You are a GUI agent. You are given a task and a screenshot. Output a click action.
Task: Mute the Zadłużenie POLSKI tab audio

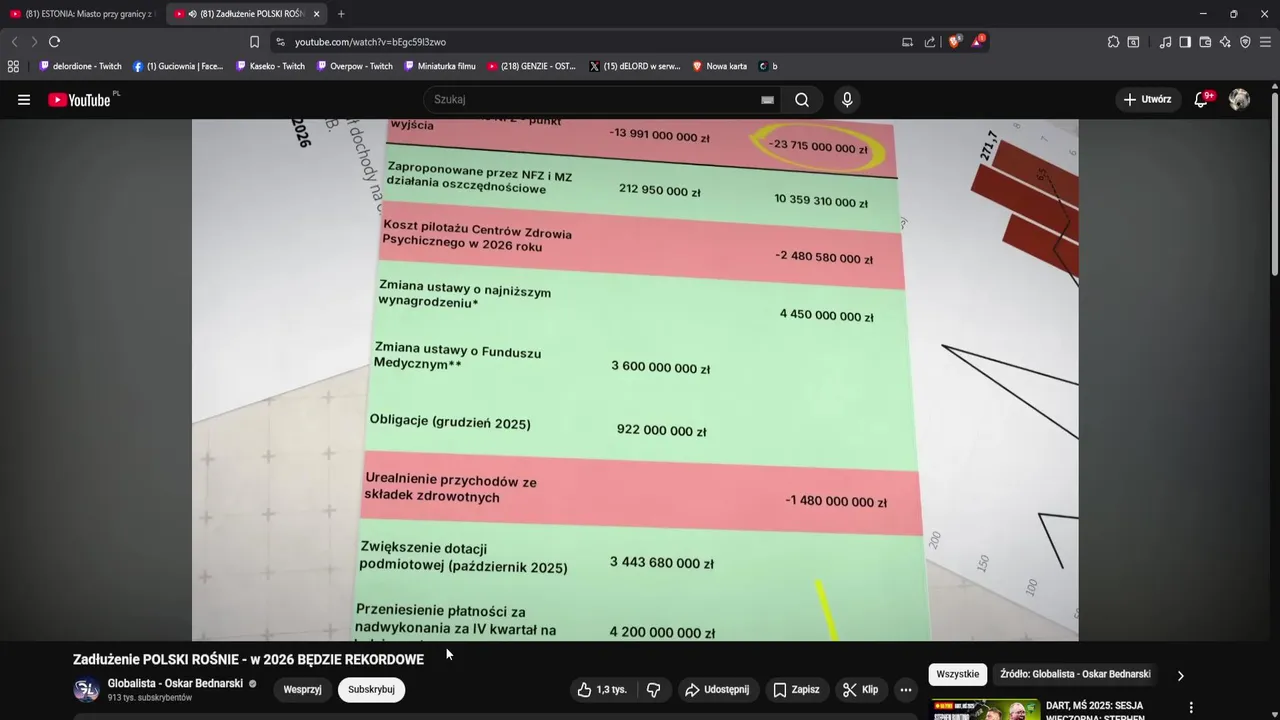192,14
